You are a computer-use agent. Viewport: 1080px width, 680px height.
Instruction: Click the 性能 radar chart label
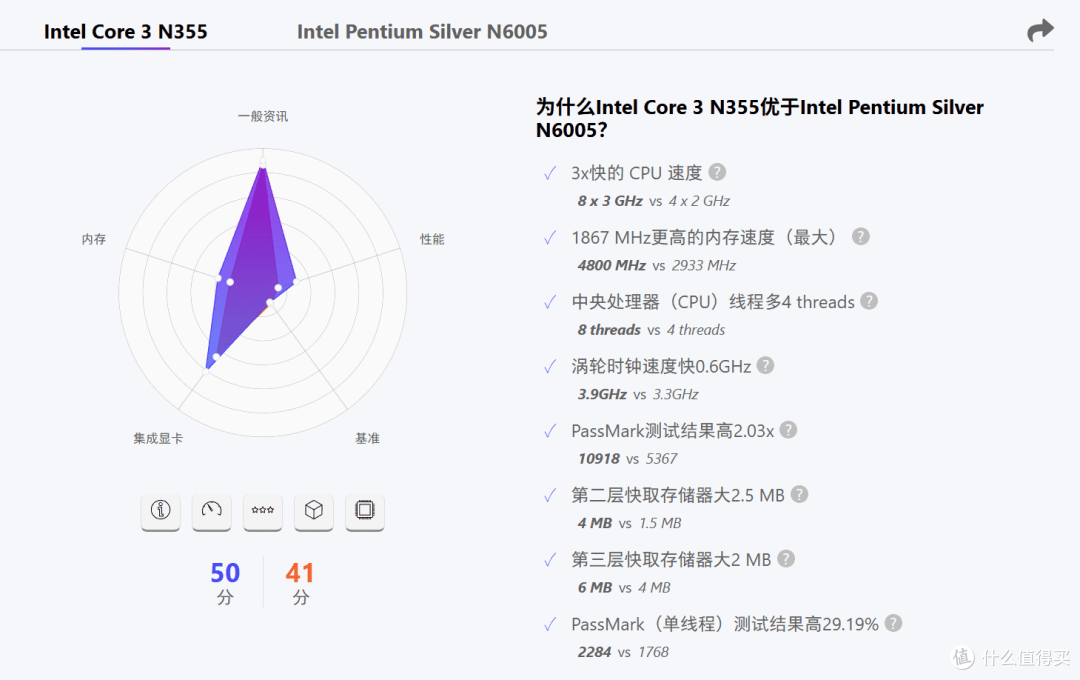[x=432, y=239]
